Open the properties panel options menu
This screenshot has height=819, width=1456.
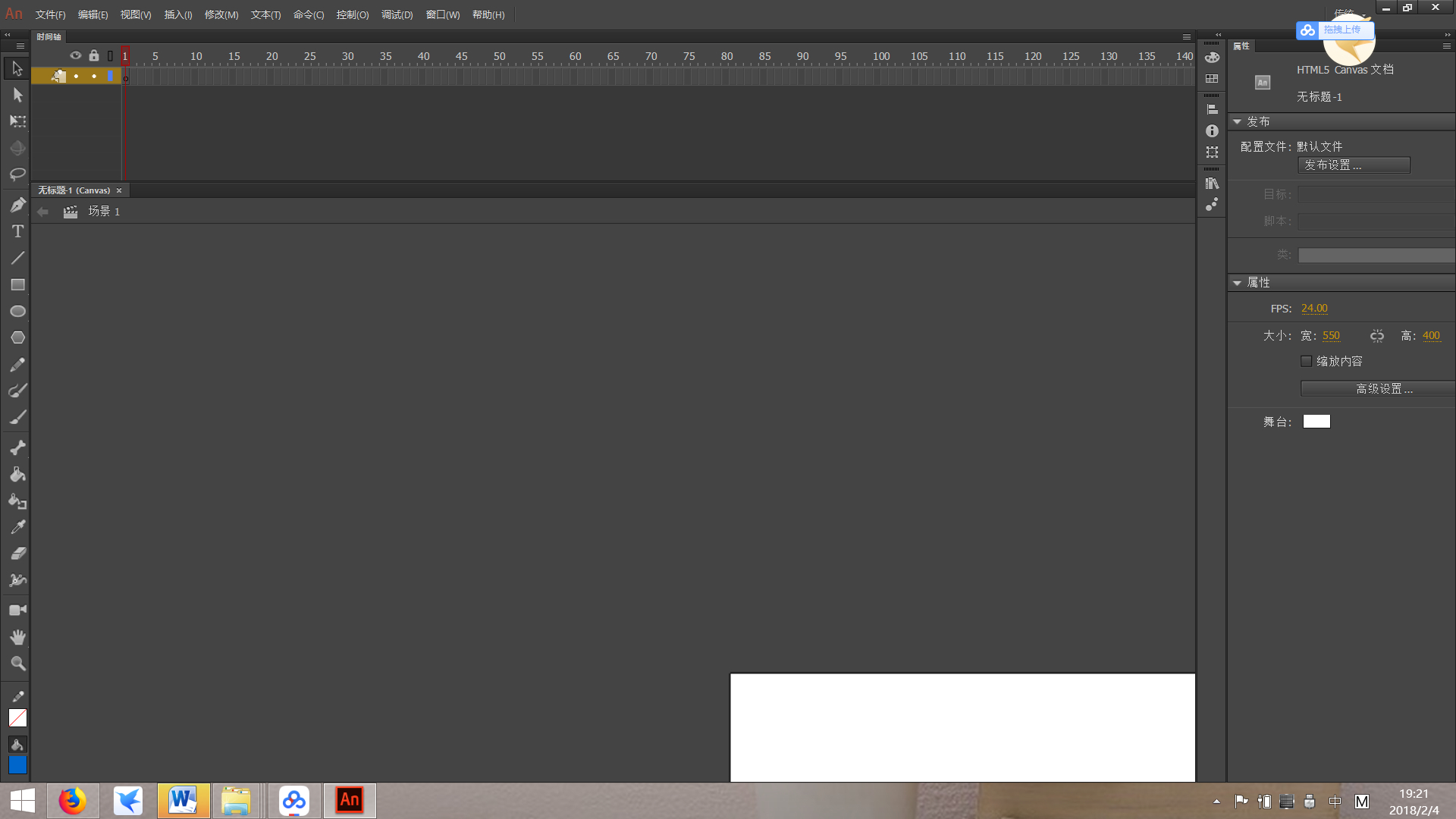1446,46
